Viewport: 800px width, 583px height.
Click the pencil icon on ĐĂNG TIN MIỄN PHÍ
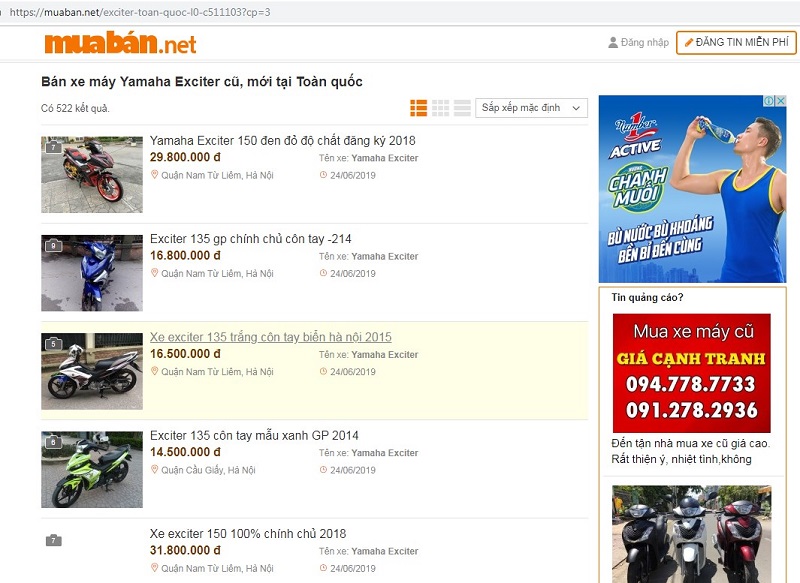click(x=689, y=43)
